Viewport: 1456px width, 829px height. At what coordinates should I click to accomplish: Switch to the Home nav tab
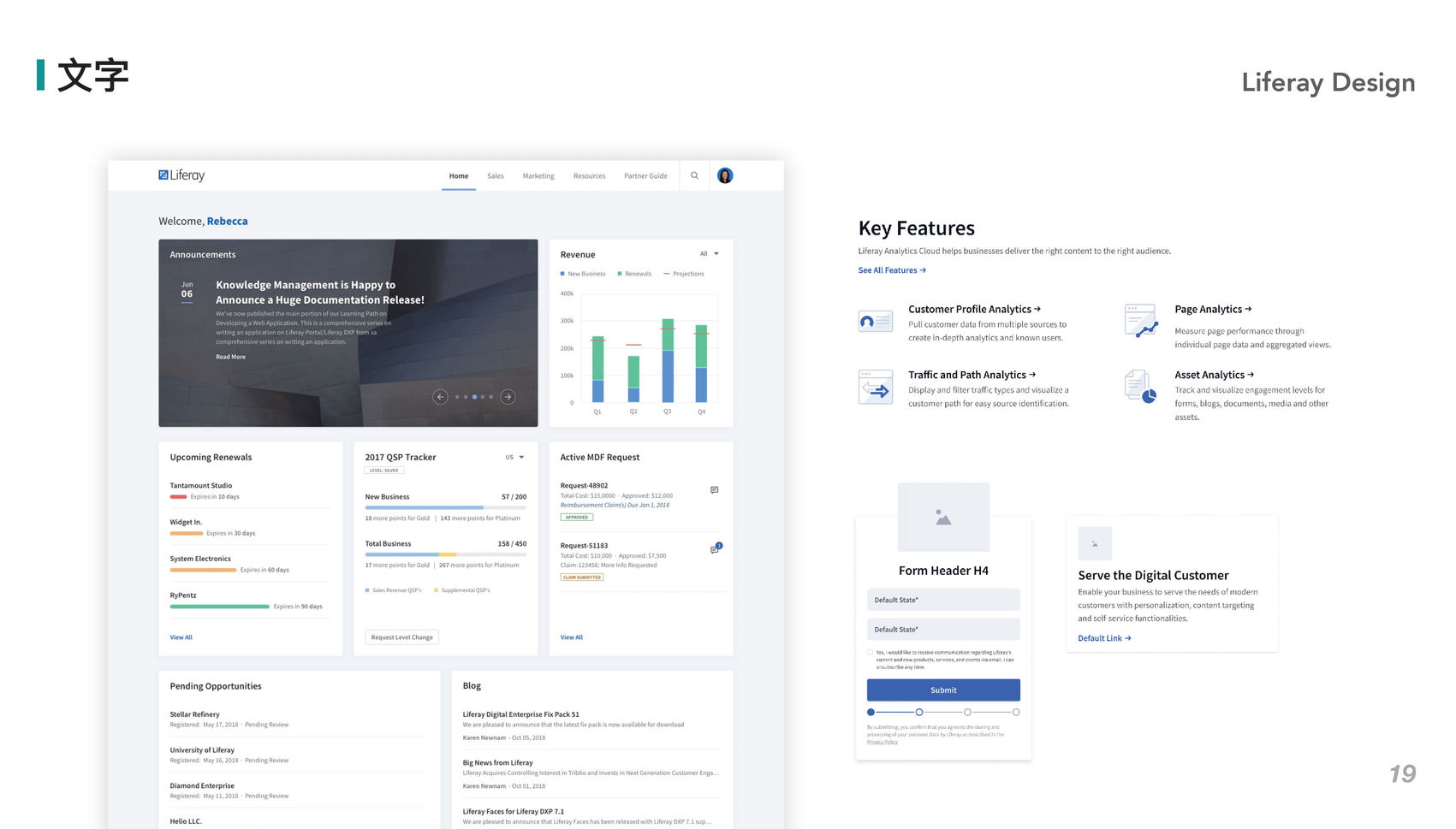(459, 176)
